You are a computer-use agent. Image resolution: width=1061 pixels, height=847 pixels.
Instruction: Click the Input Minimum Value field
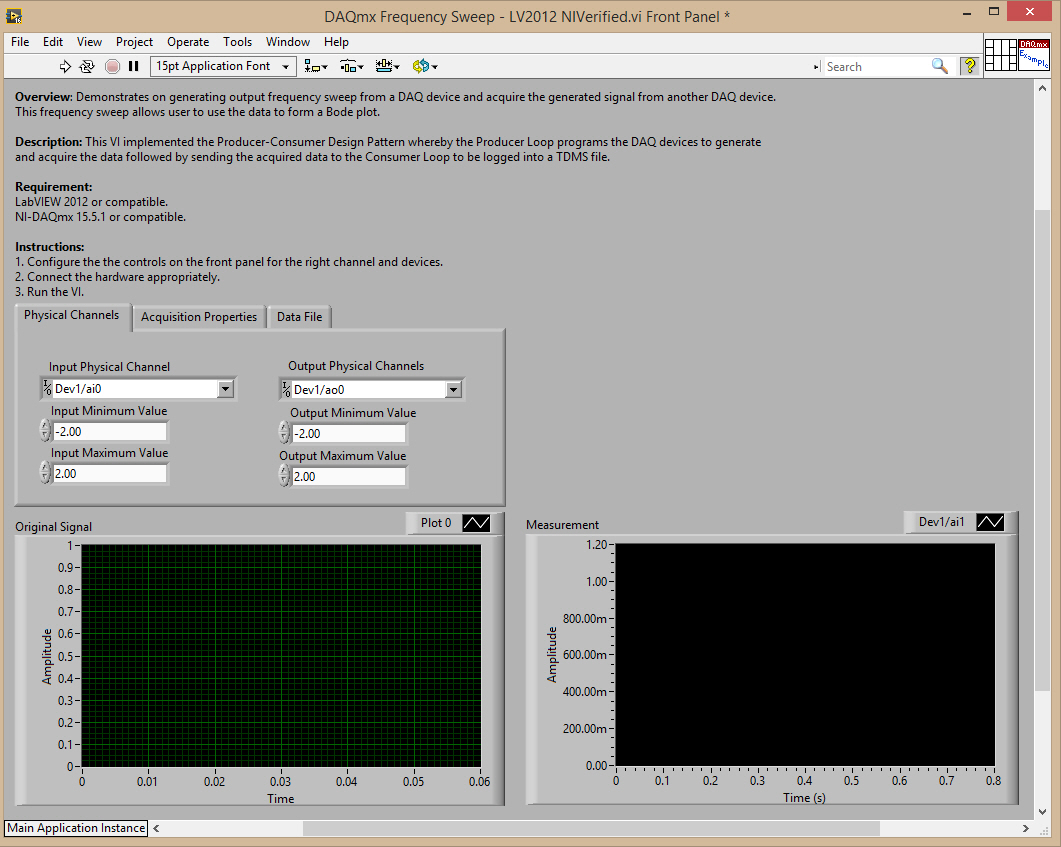point(110,432)
